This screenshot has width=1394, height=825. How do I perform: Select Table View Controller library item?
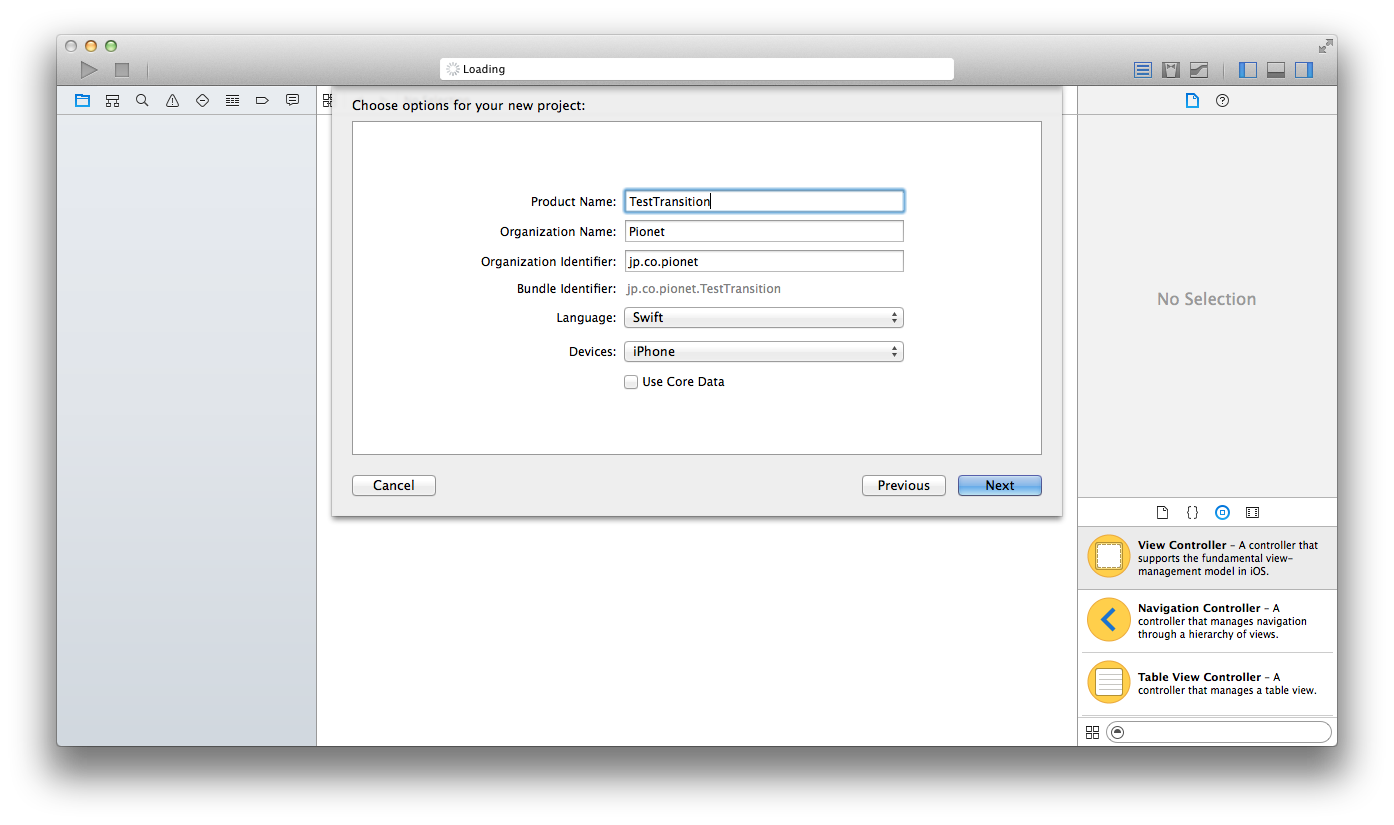(x=1207, y=683)
